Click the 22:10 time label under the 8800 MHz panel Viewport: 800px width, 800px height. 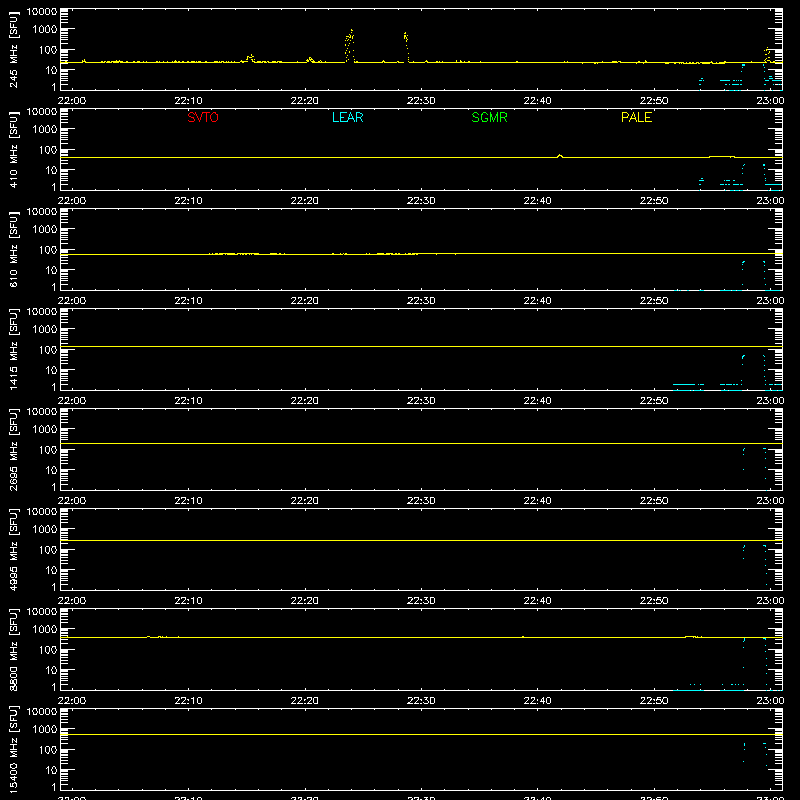point(188,701)
